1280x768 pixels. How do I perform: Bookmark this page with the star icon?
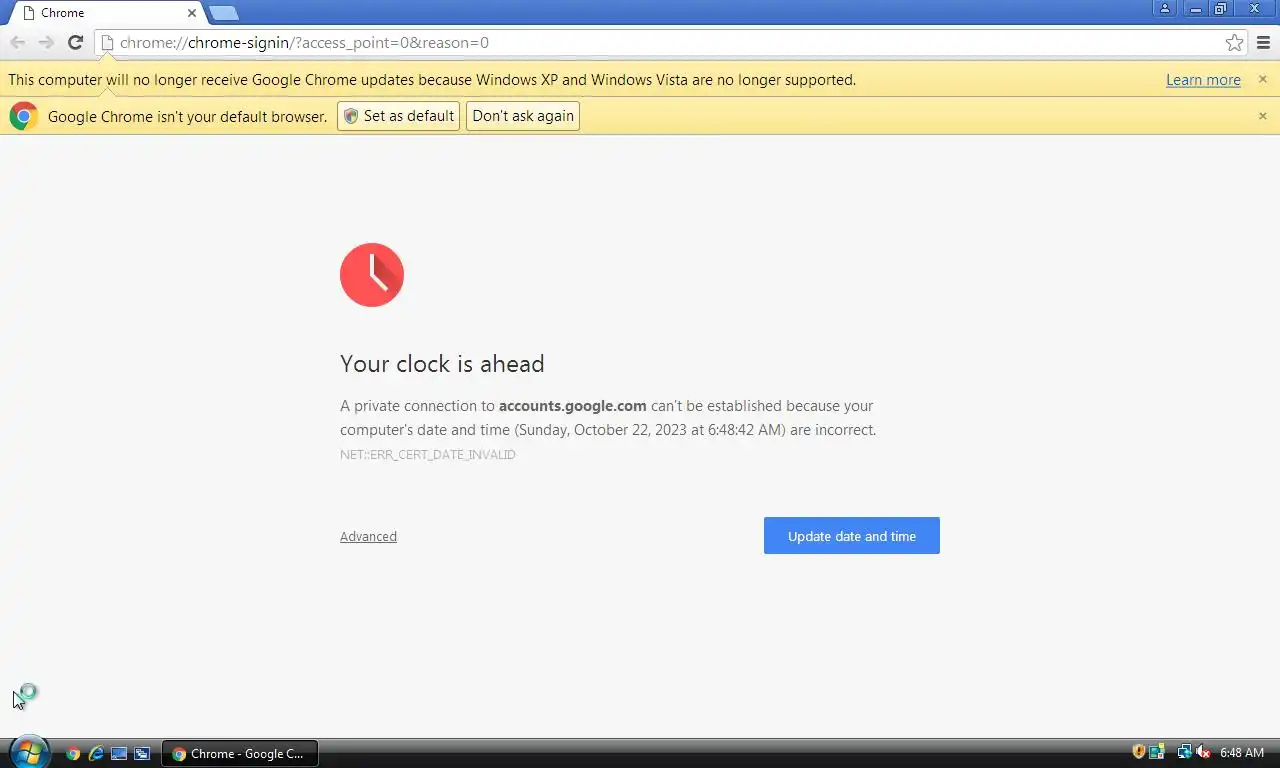(x=1234, y=42)
